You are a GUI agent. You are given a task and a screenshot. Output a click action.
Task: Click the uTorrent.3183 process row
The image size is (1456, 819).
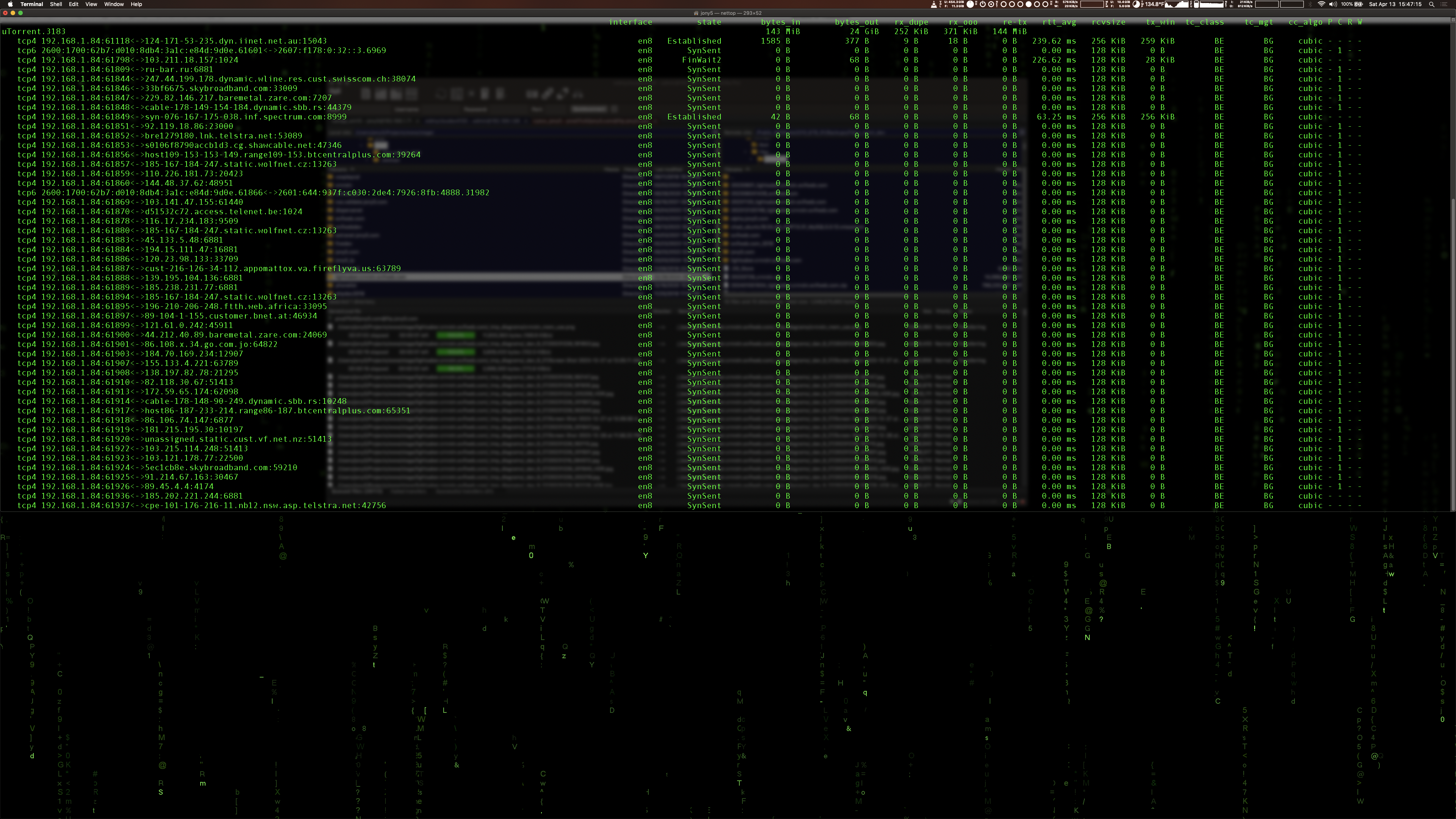(x=34, y=31)
